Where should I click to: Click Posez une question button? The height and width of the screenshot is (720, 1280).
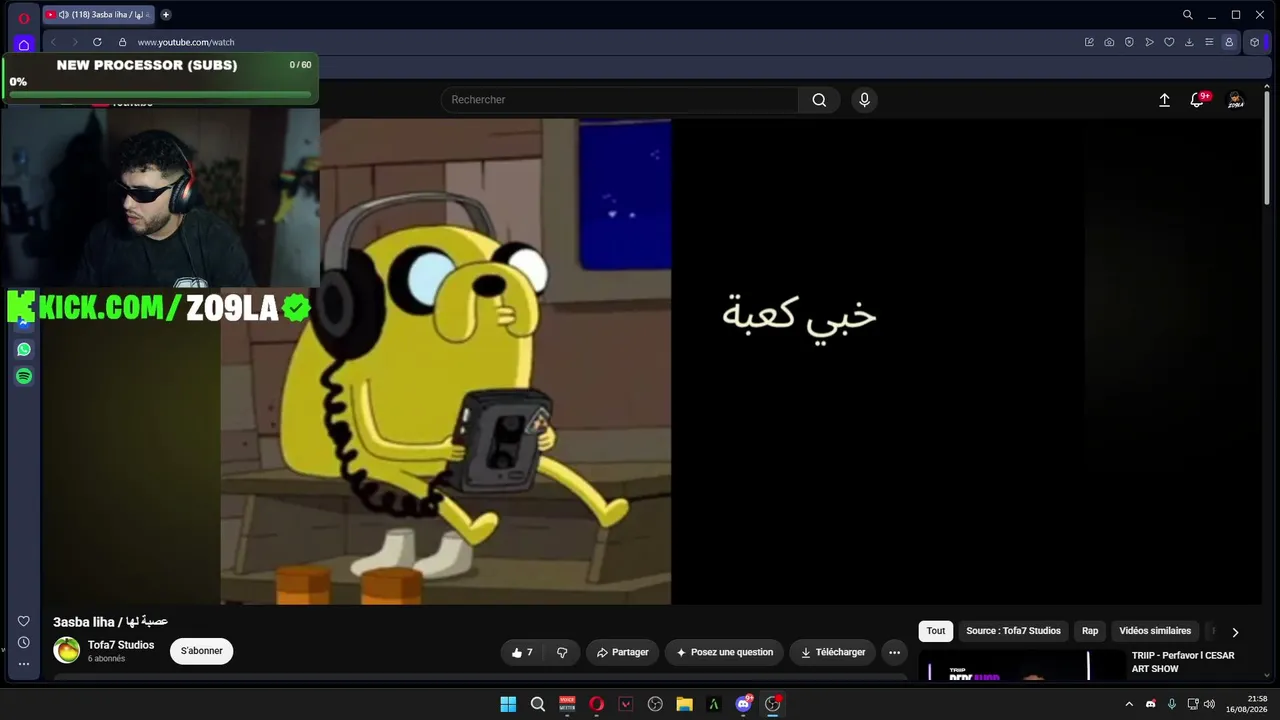(725, 652)
